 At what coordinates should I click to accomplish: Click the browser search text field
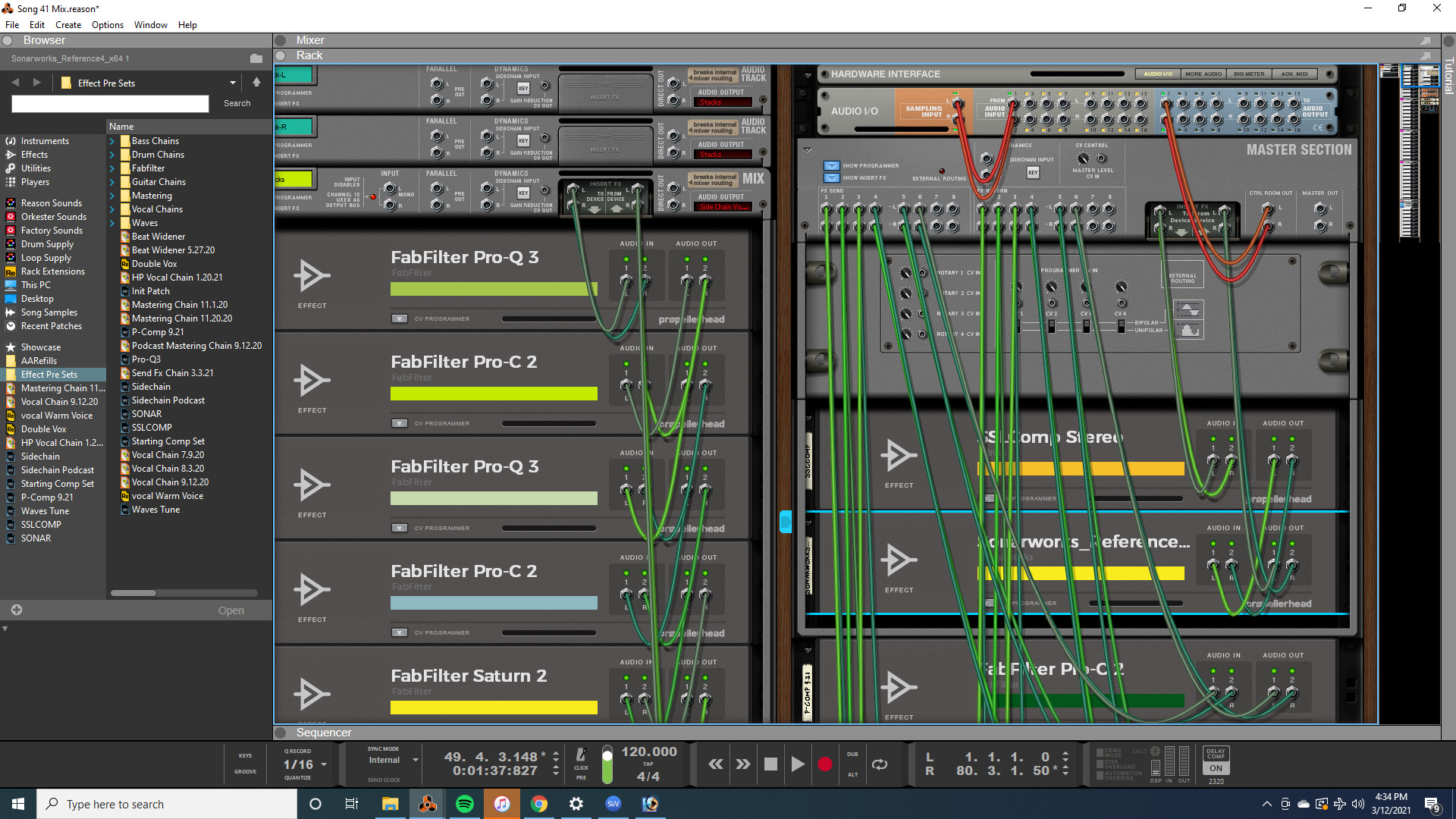point(110,104)
